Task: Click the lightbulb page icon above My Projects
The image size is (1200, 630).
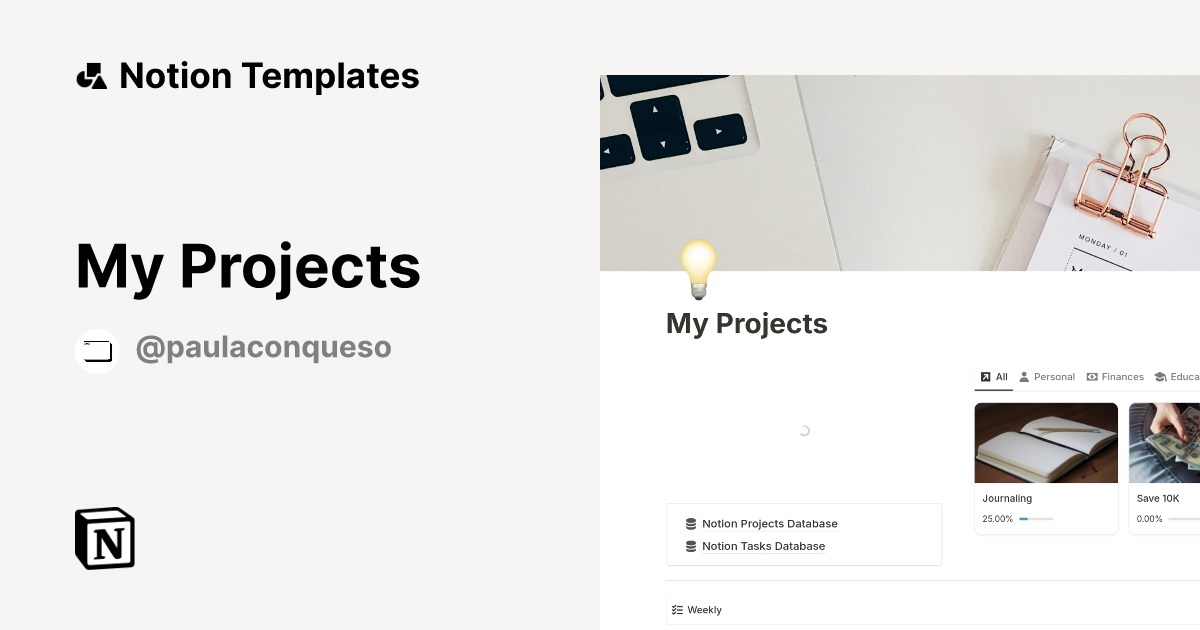Action: click(x=697, y=268)
